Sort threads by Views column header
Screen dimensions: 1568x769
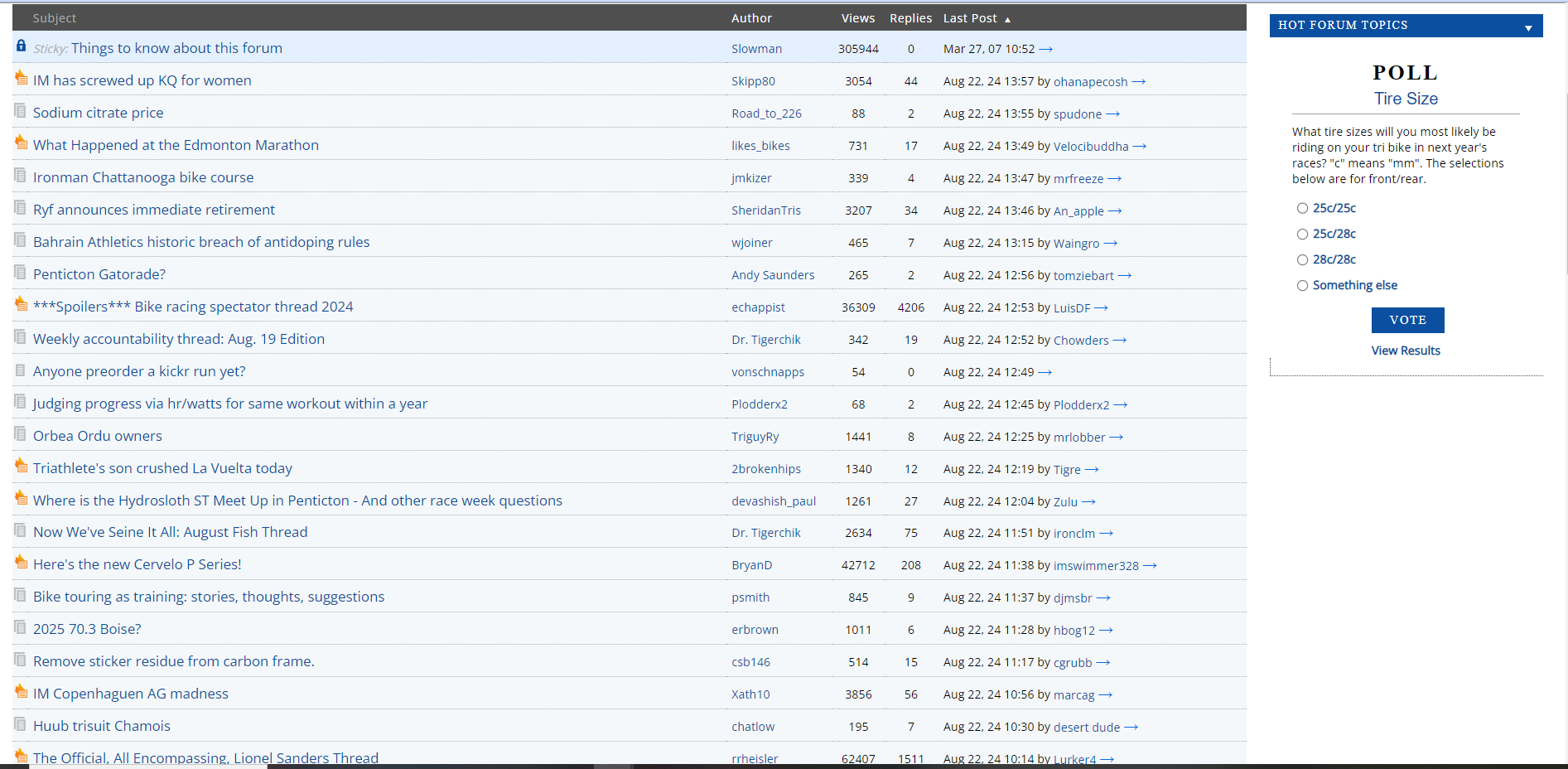pyautogui.click(x=857, y=18)
